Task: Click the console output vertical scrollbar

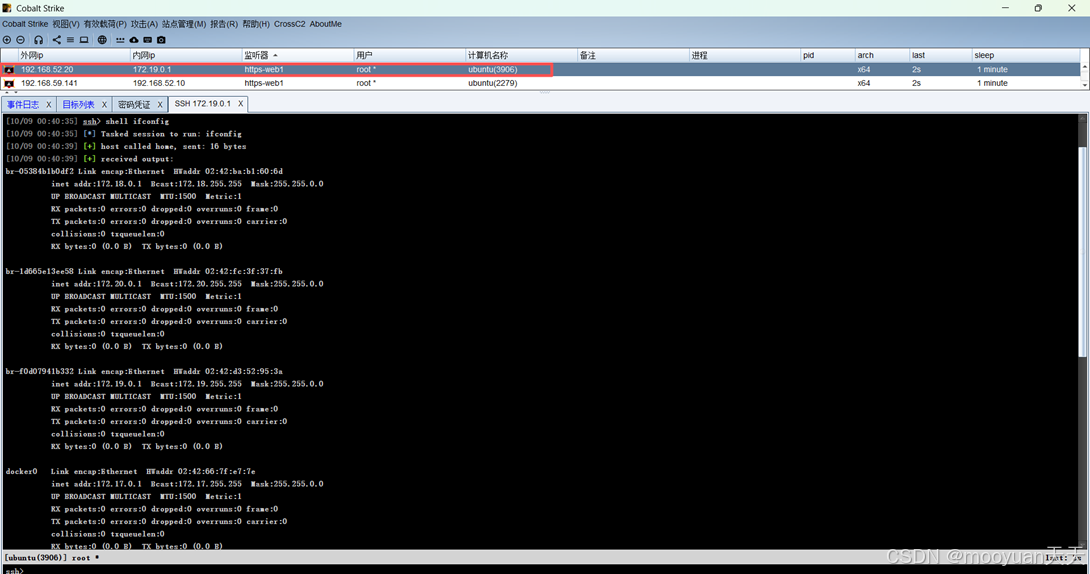Action: pos(1084,331)
